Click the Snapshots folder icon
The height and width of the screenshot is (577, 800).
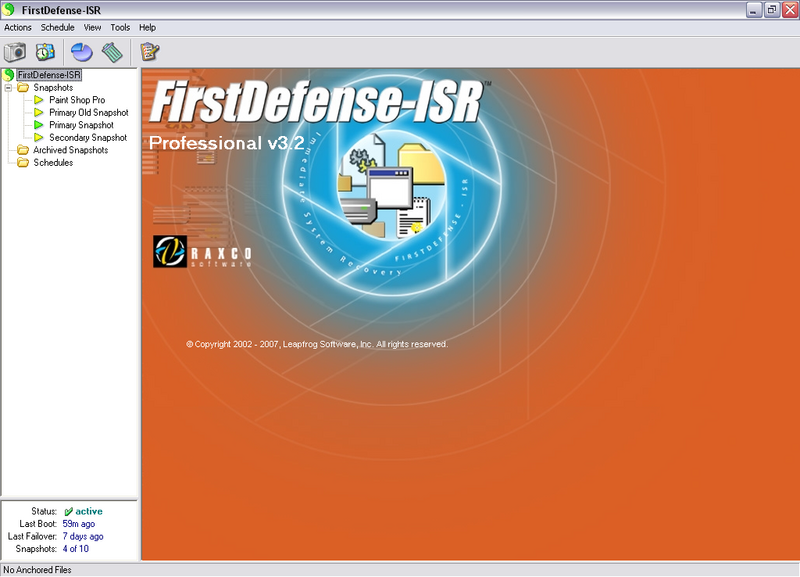[23, 88]
